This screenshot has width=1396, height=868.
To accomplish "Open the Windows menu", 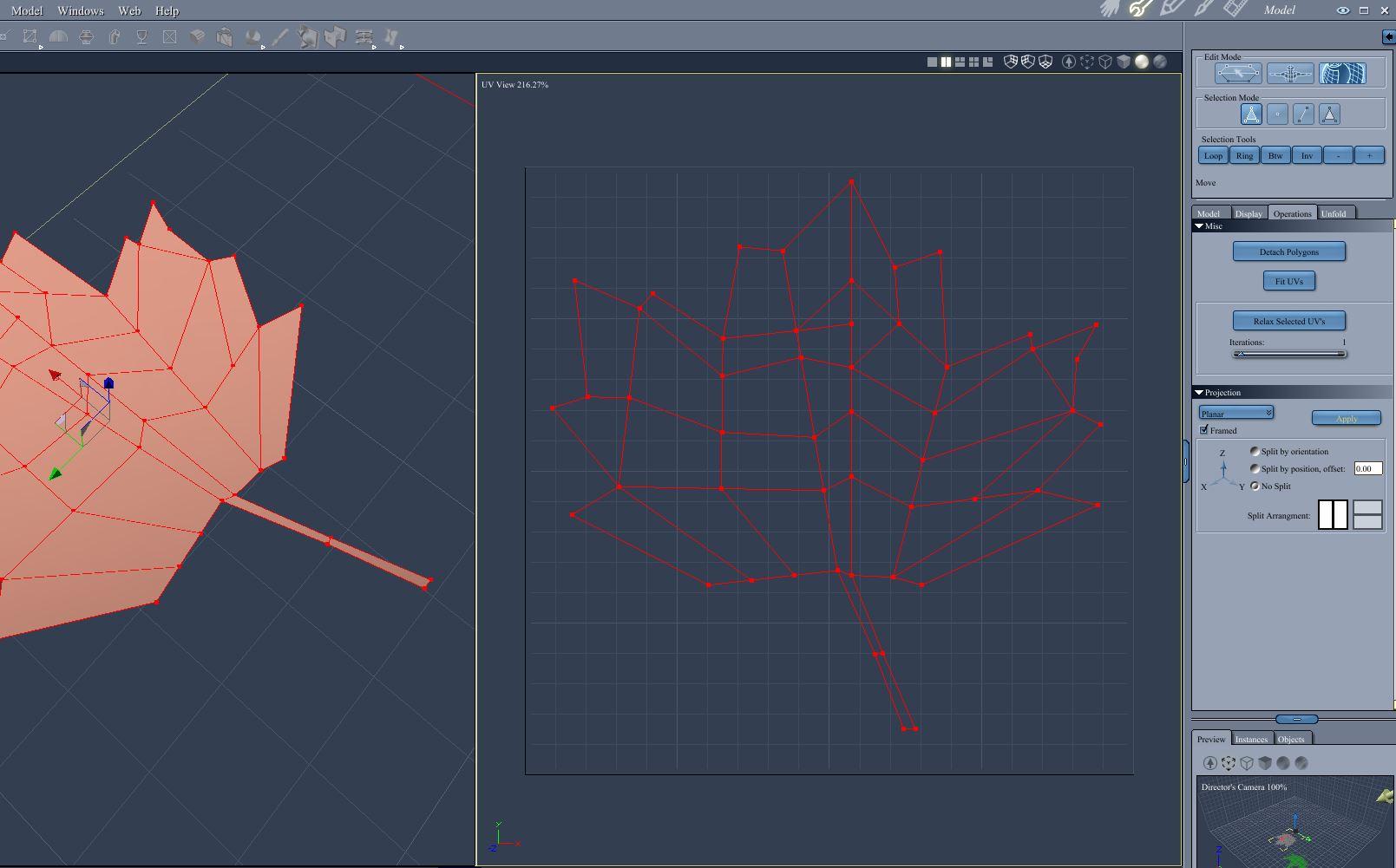I will click(80, 10).
